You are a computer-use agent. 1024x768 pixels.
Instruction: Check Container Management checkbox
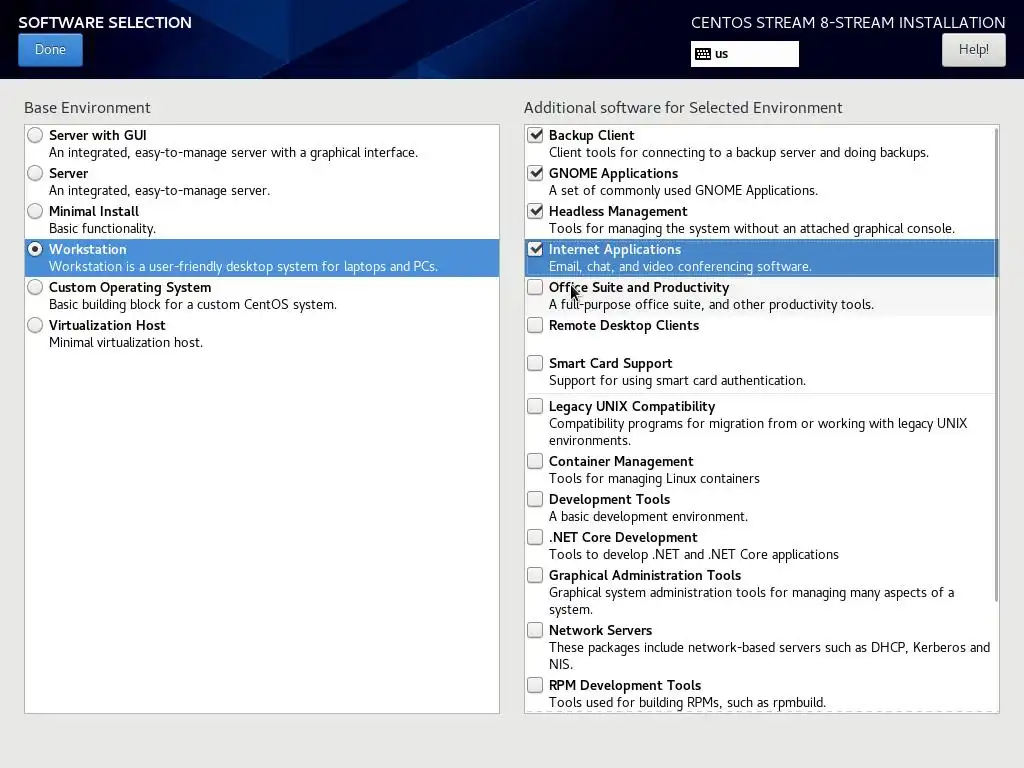[x=535, y=460]
